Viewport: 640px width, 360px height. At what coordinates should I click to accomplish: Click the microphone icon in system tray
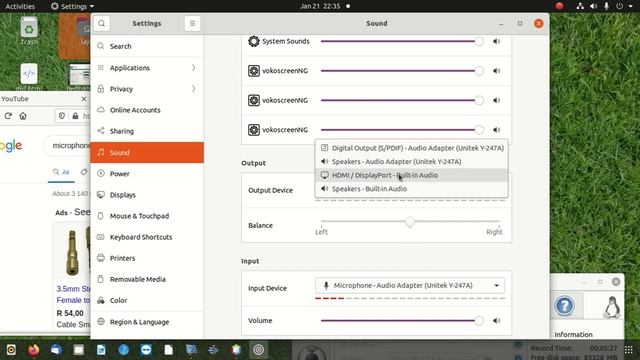click(607, 6)
